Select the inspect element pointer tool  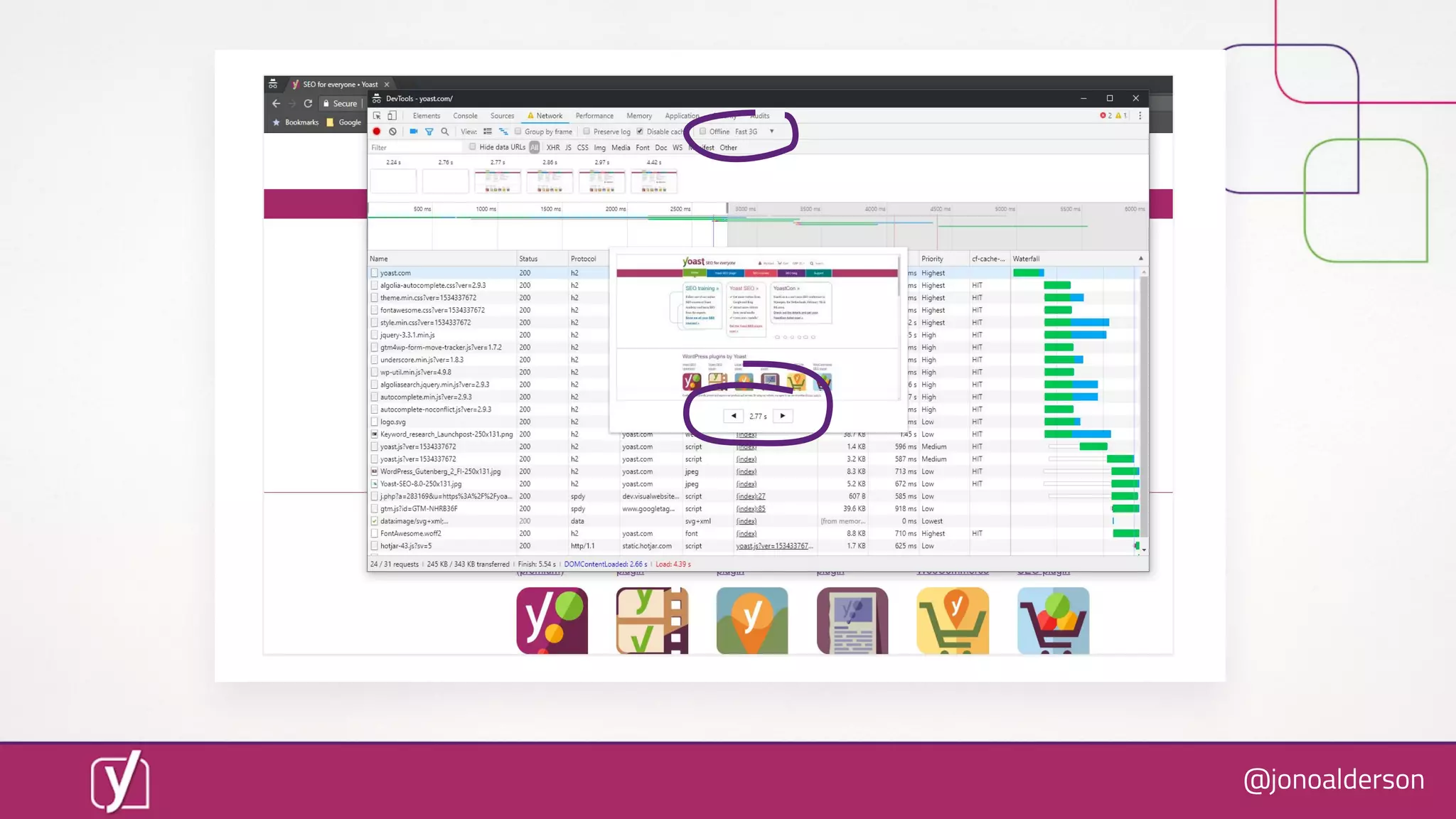[x=377, y=115]
